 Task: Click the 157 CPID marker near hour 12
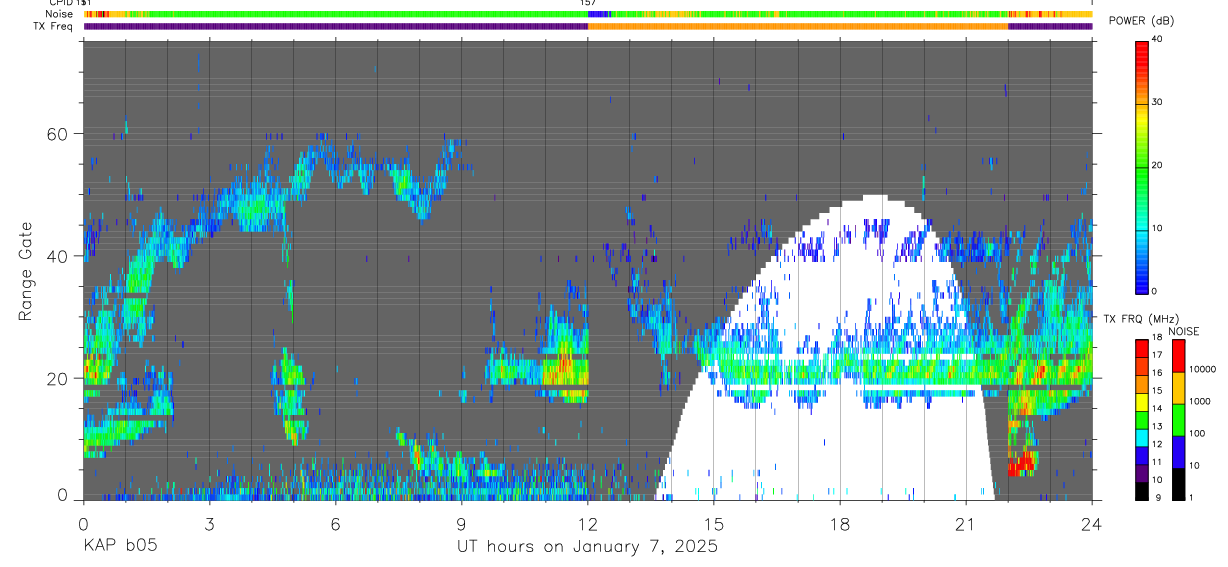click(588, 3)
